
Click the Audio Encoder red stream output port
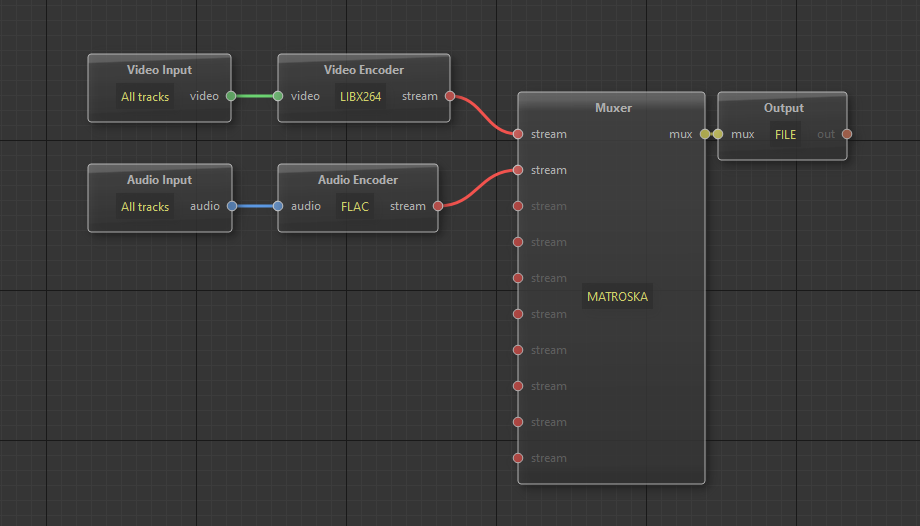click(438, 207)
